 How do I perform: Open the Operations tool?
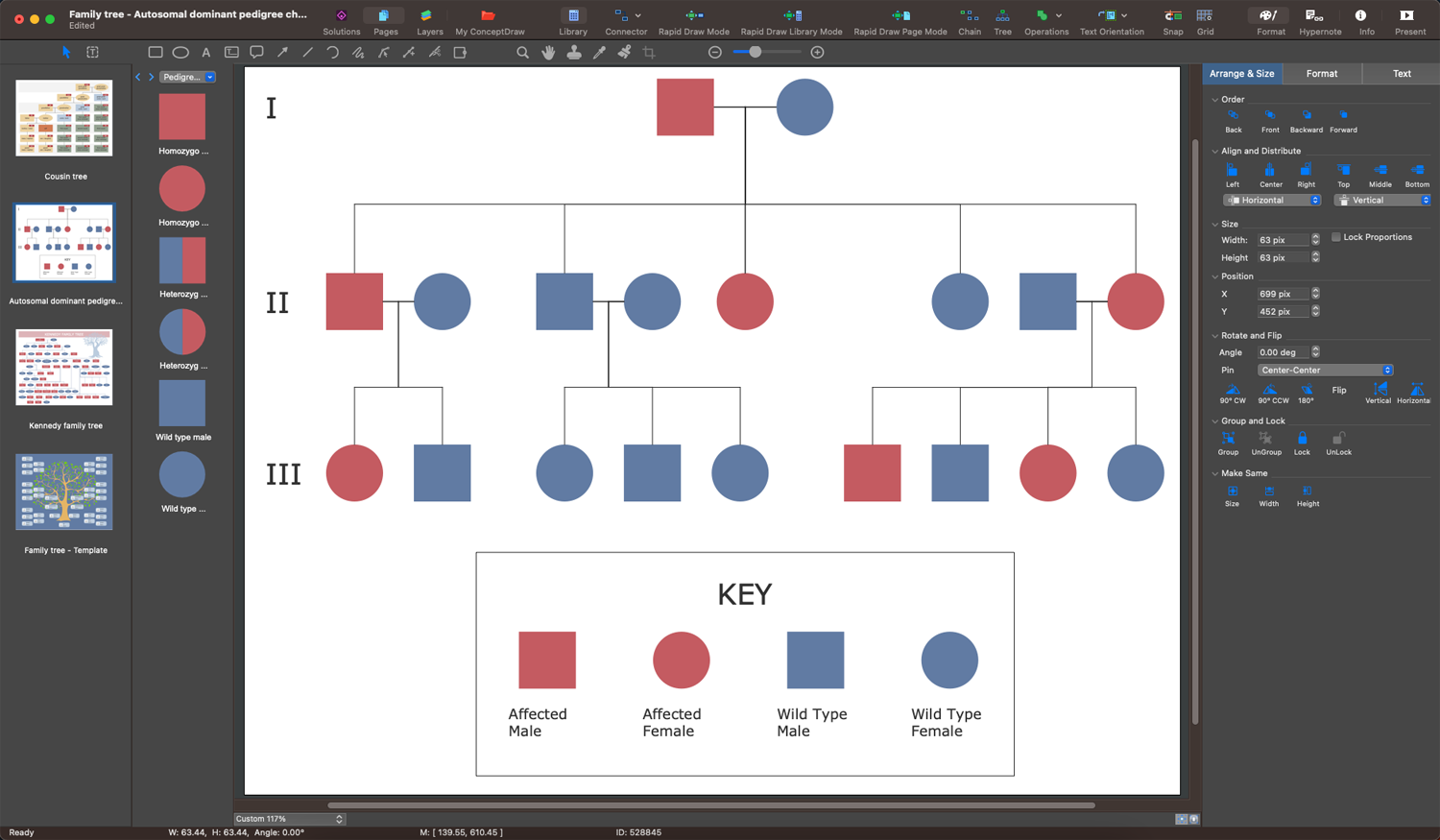tap(1046, 22)
